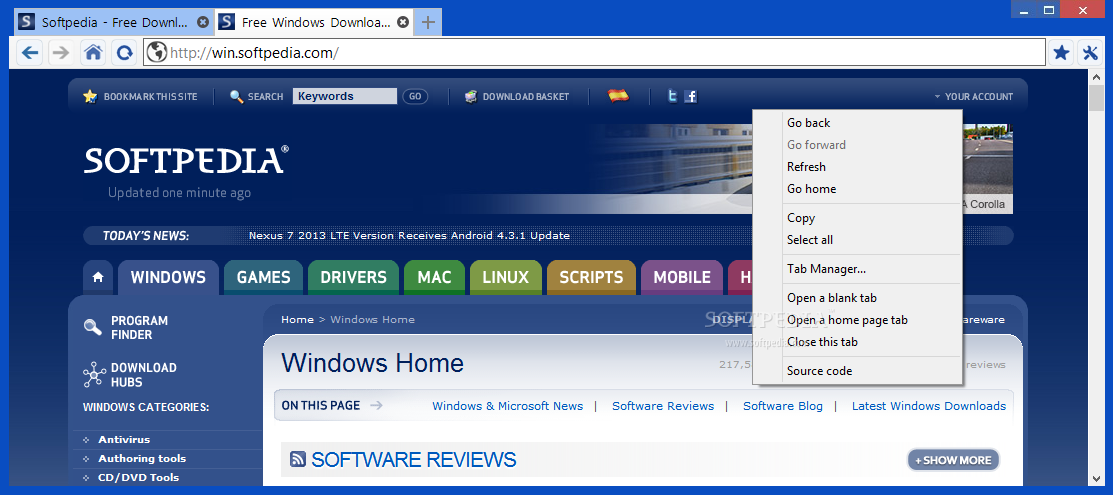Viewport: 1113px width, 495px height.
Task: Click the URL address bar
Action: 594,52
